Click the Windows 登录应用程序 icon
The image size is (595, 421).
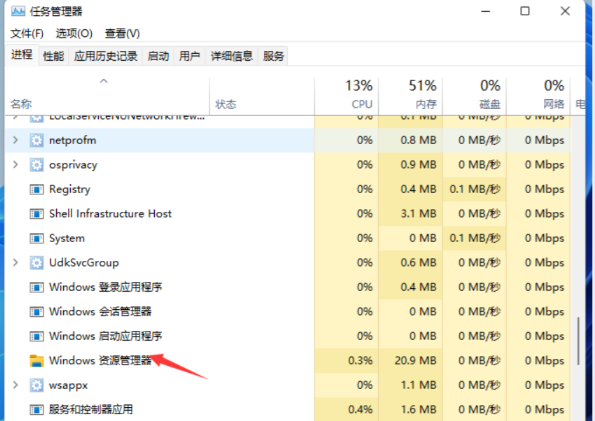point(36,287)
